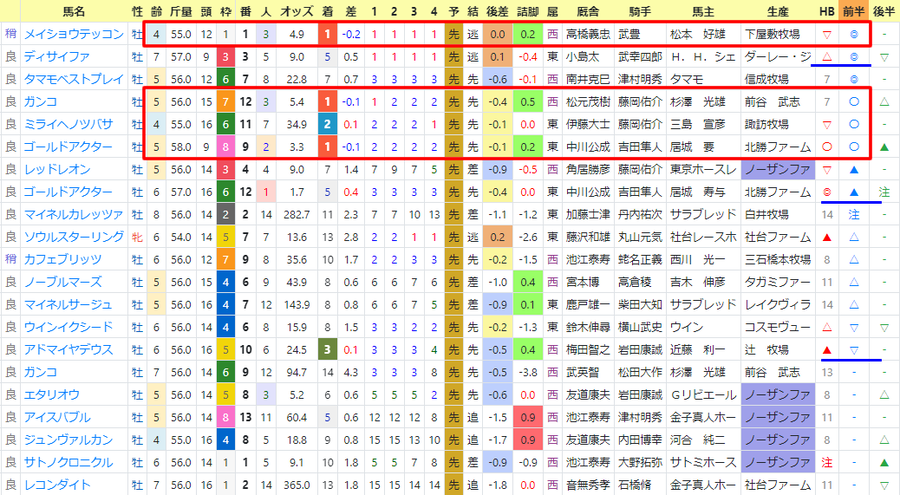Click trainer 高橋義忠 cell

[588, 34]
